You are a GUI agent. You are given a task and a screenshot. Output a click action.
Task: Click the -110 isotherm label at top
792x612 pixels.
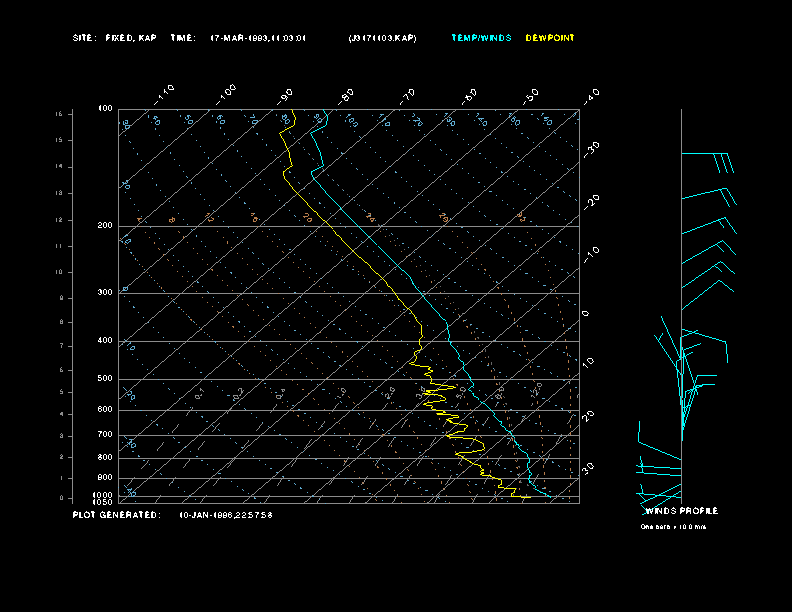pyautogui.click(x=164, y=94)
